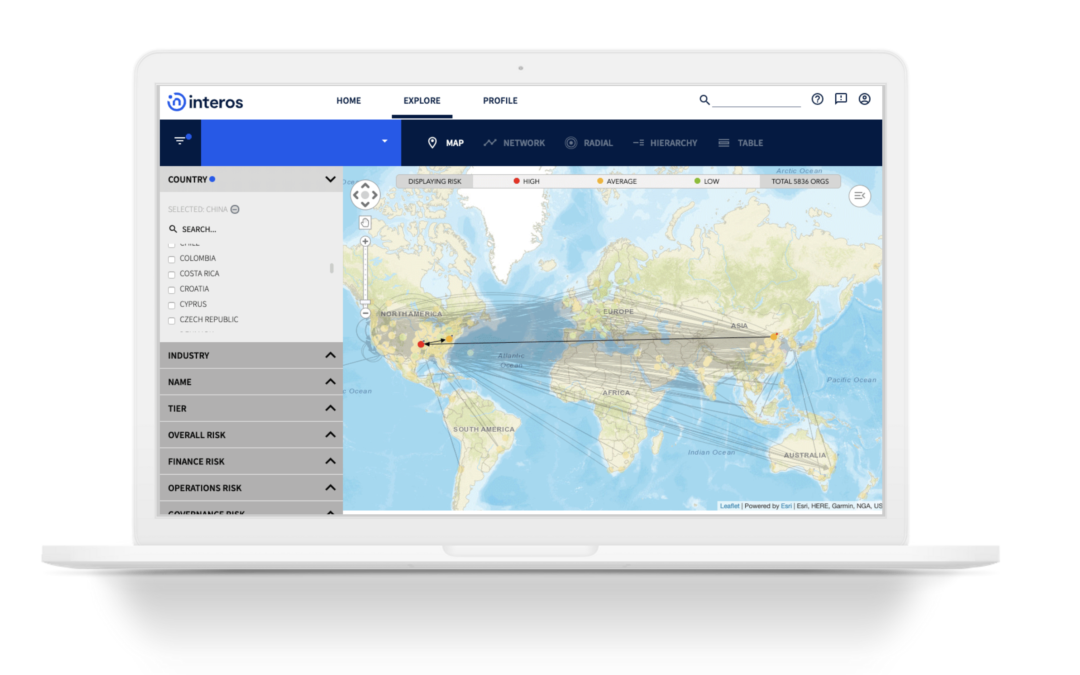Open the map side list icon
The width and height of the screenshot is (1080, 675).
(x=860, y=196)
